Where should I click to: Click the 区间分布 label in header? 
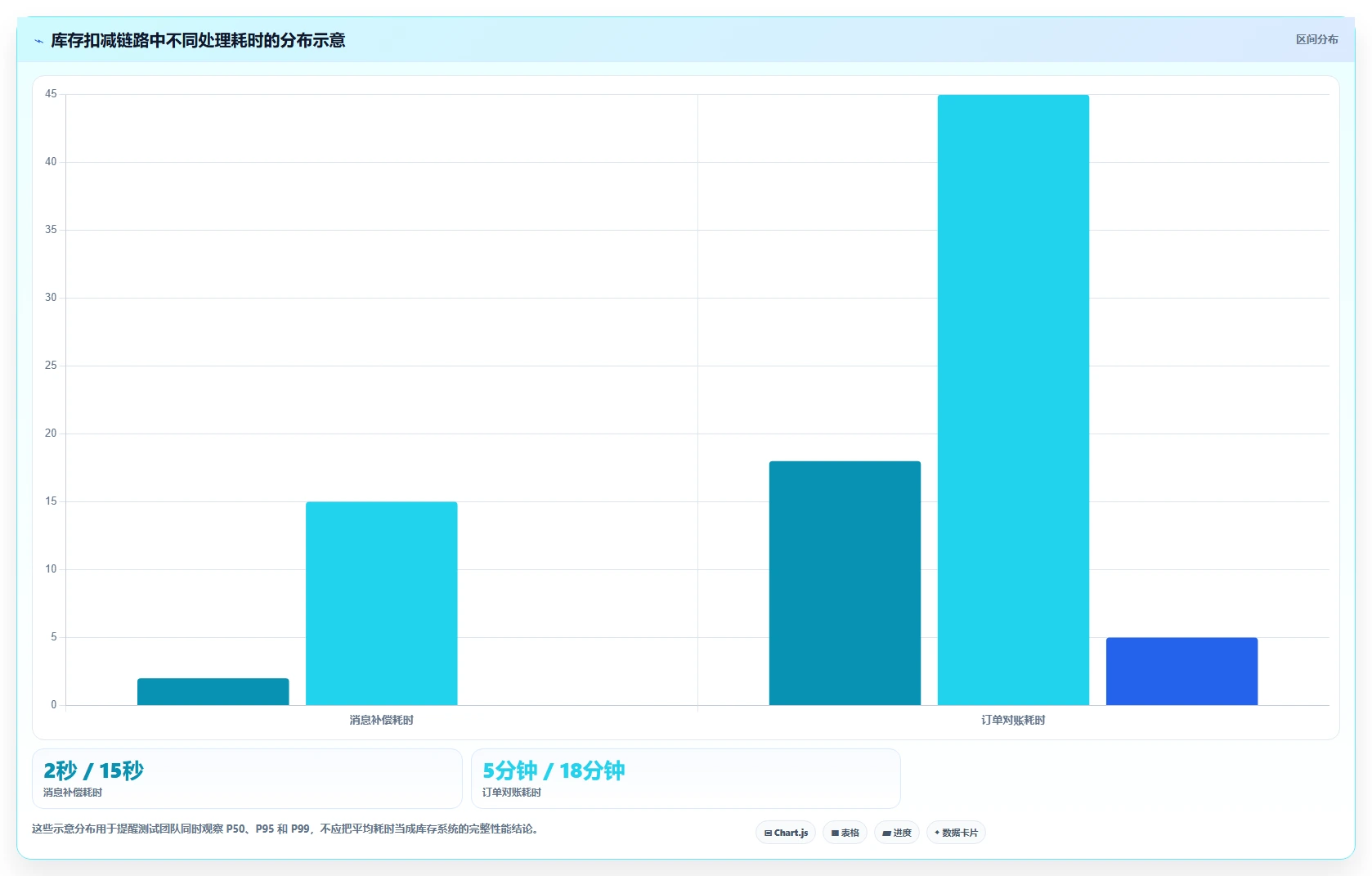pos(1316,39)
